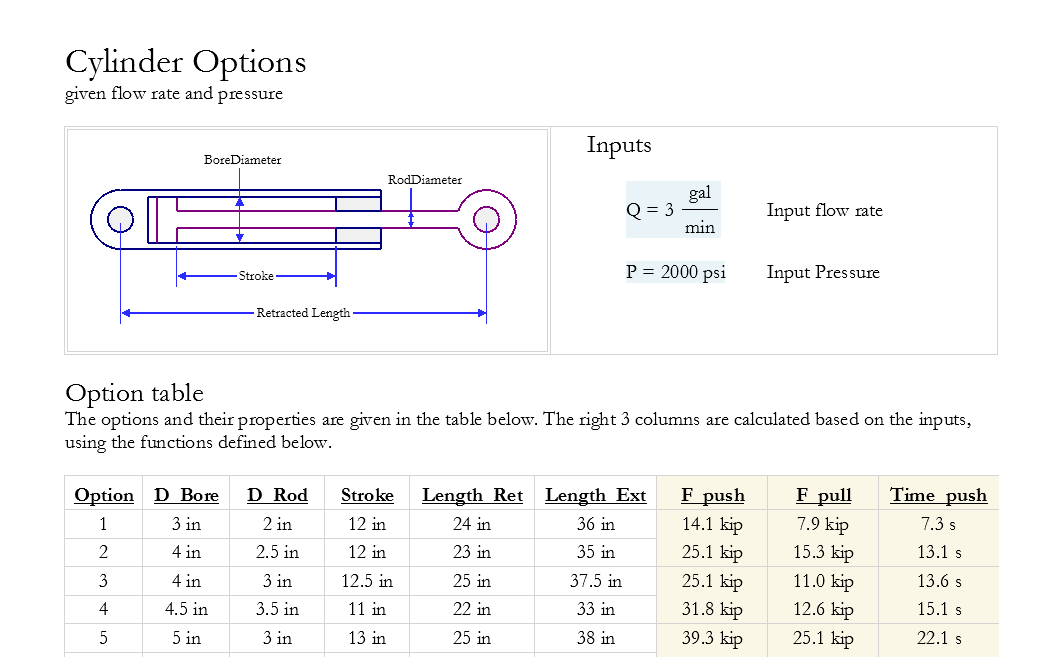Click the 37.5 in extended length cell
The height and width of the screenshot is (657, 1064).
pos(595,581)
